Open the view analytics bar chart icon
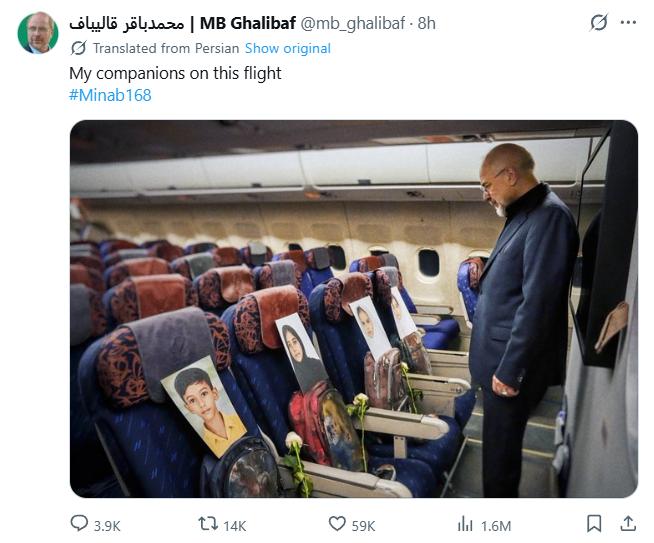Image resolution: width=654 pixels, height=543 pixels. pyautogui.click(x=465, y=524)
